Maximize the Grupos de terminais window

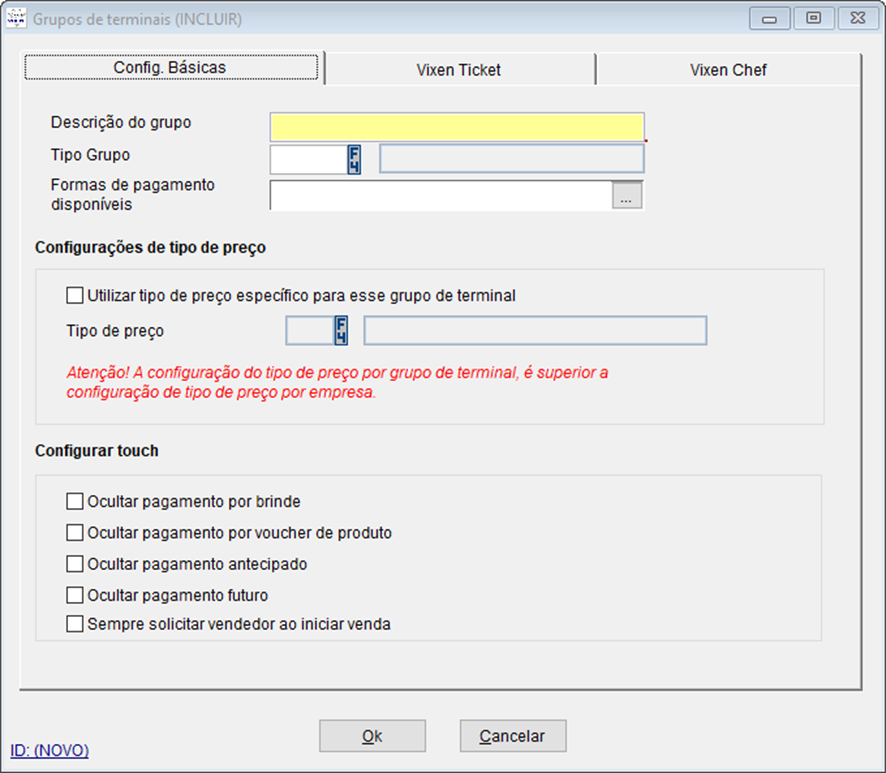814,19
